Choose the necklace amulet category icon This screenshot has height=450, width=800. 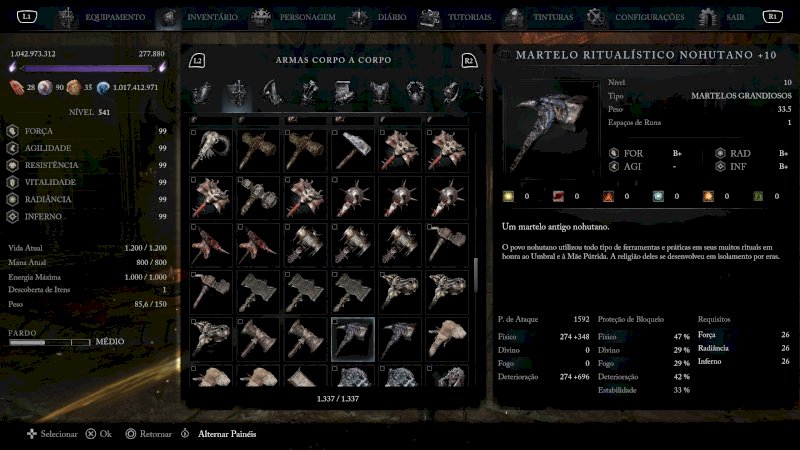click(415, 93)
